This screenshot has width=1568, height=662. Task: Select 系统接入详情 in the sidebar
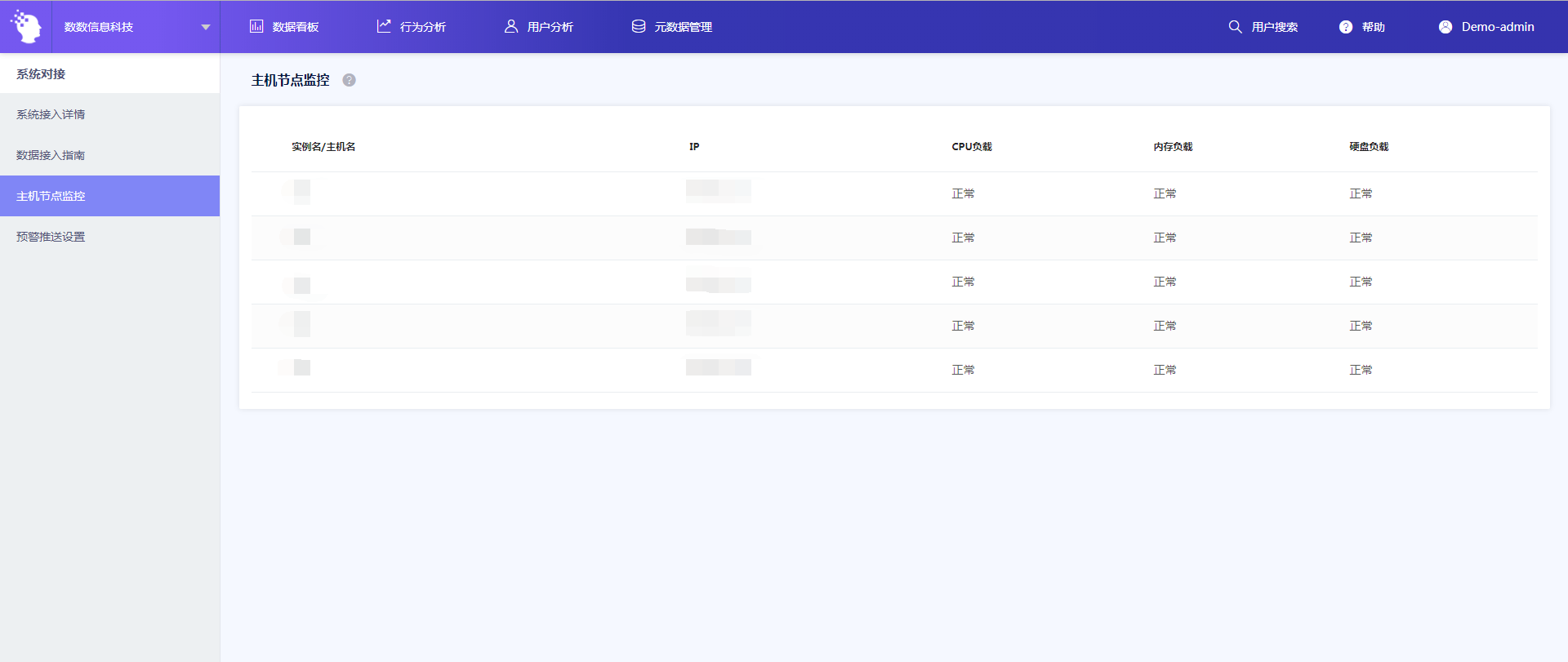coord(51,114)
